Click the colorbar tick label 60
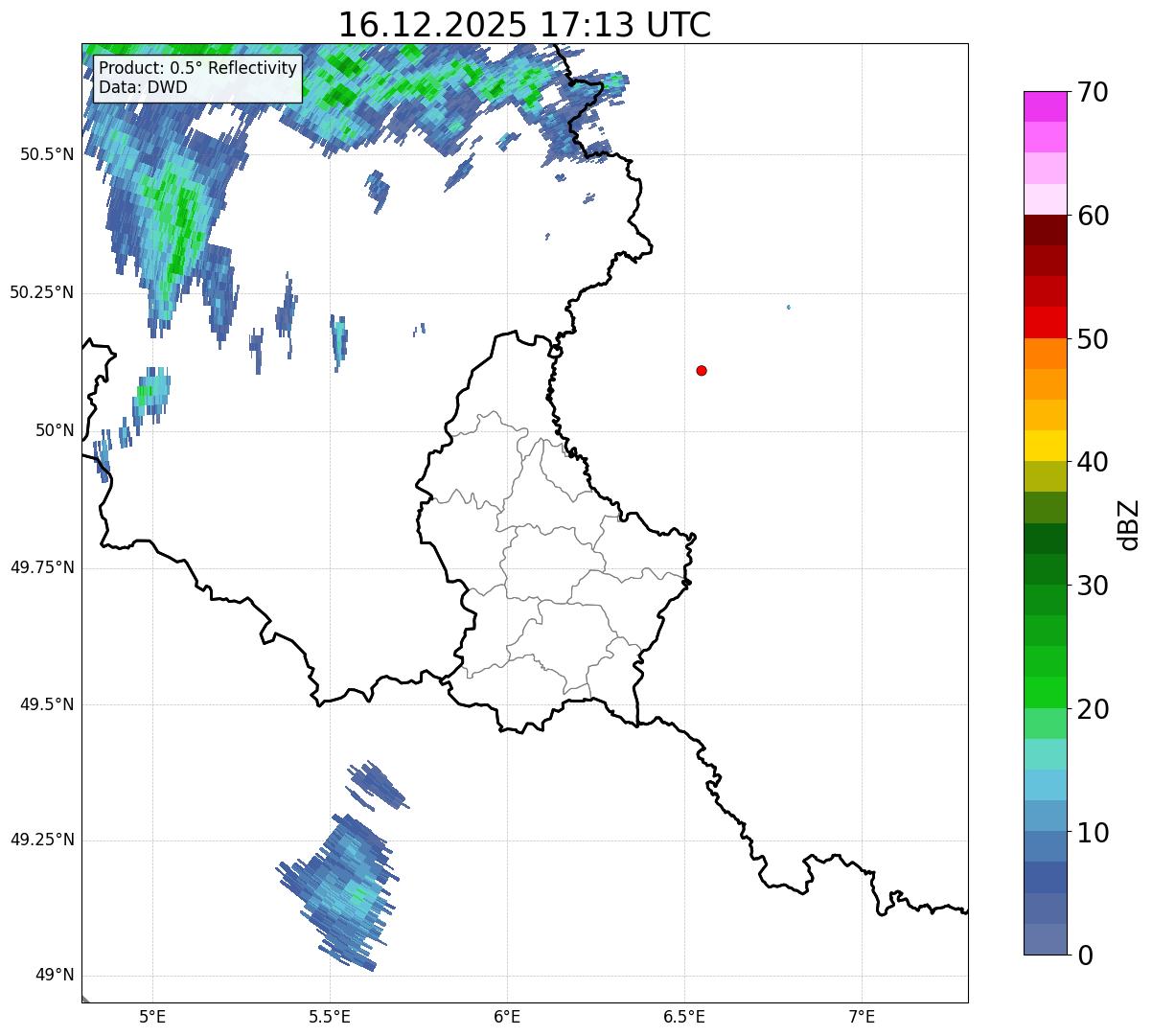The image size is (1152, 1036). [x=1093, y=216]
